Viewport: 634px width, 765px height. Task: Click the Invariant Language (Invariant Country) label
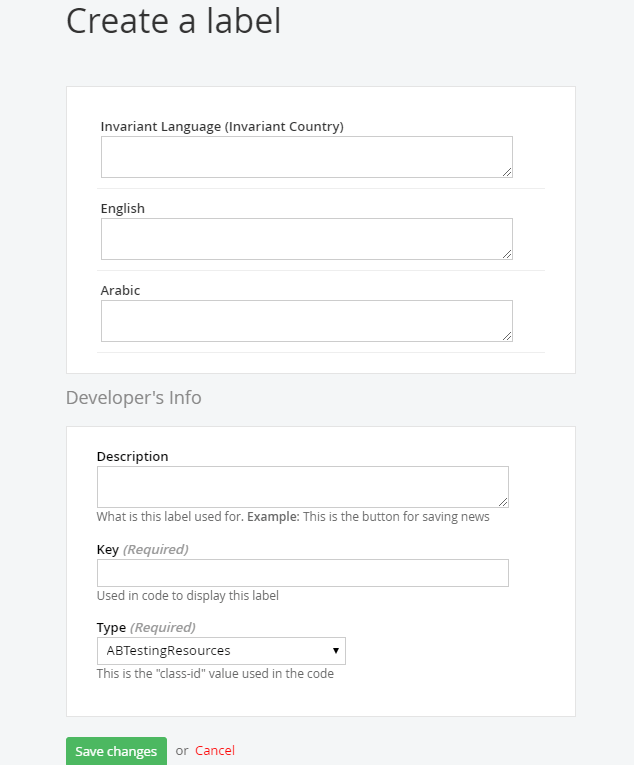point(222,127)
